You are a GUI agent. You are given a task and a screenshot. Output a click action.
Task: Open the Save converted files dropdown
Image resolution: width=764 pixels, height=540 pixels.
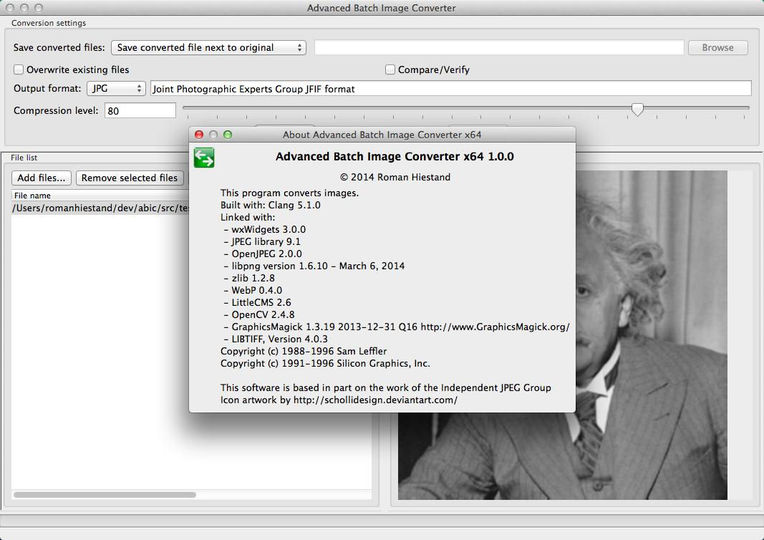click(209, 48)
